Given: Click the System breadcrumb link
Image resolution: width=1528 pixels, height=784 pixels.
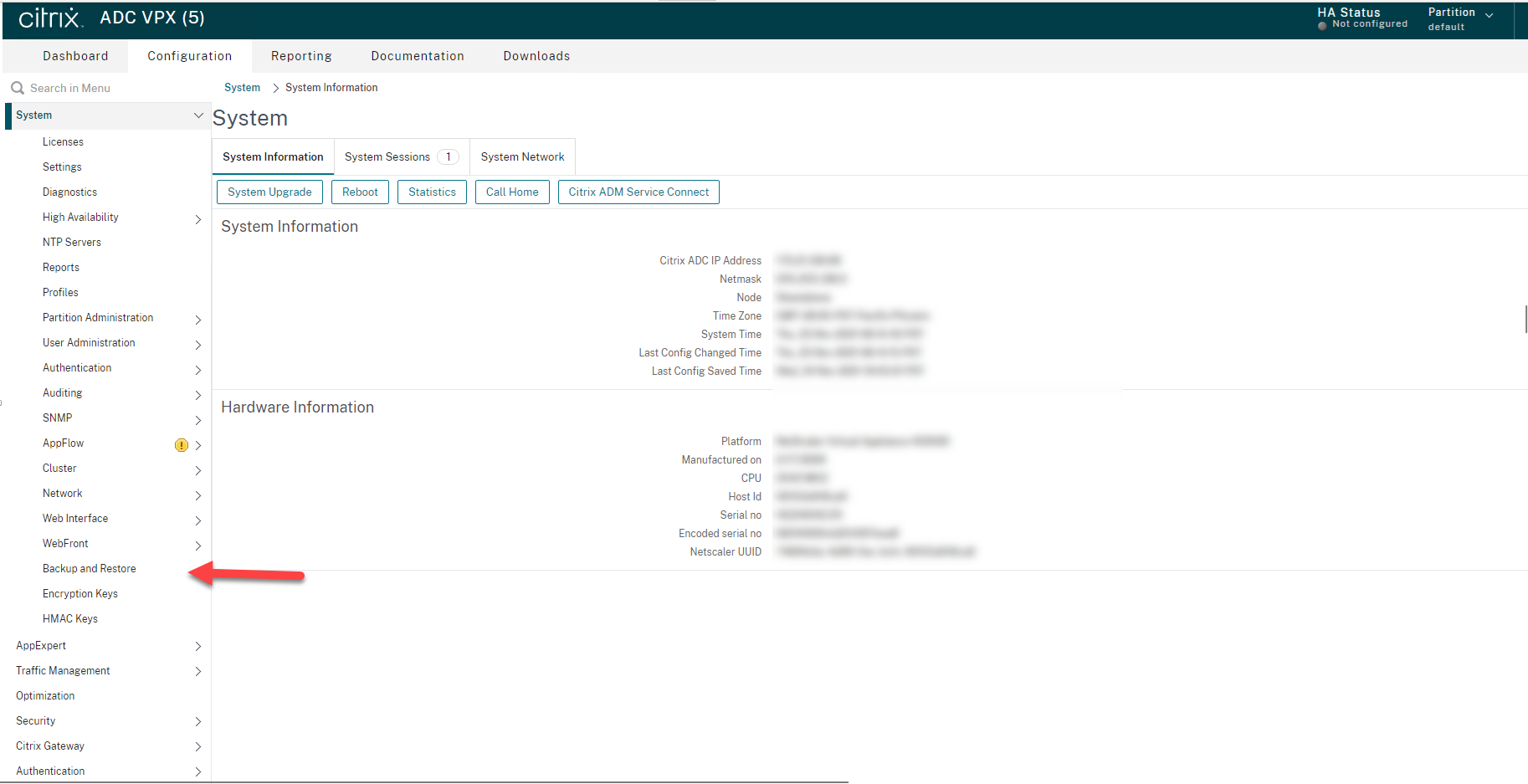Looking at the screenshot, I should click(242, 88).
